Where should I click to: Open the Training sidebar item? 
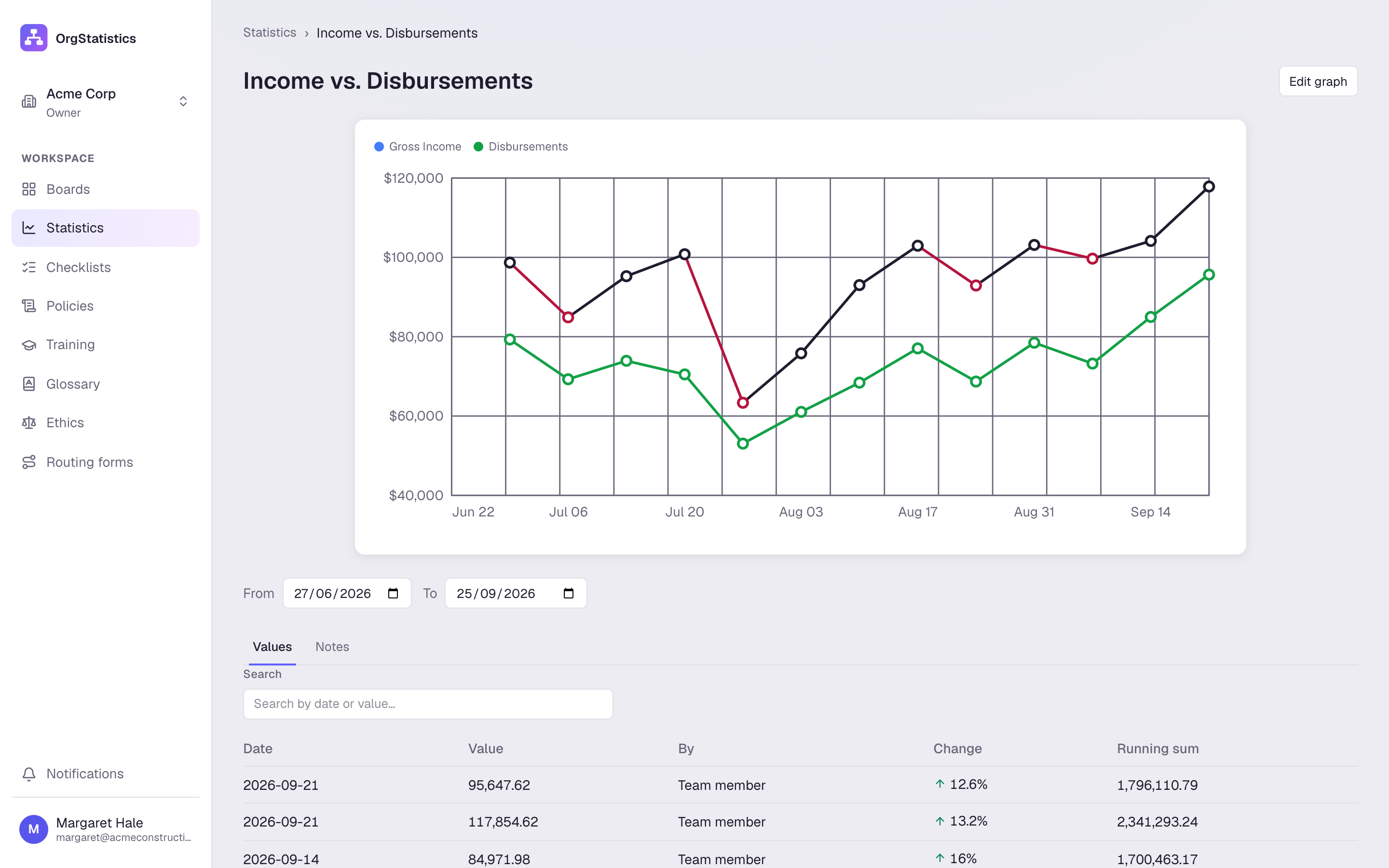[x=106, y=345]
